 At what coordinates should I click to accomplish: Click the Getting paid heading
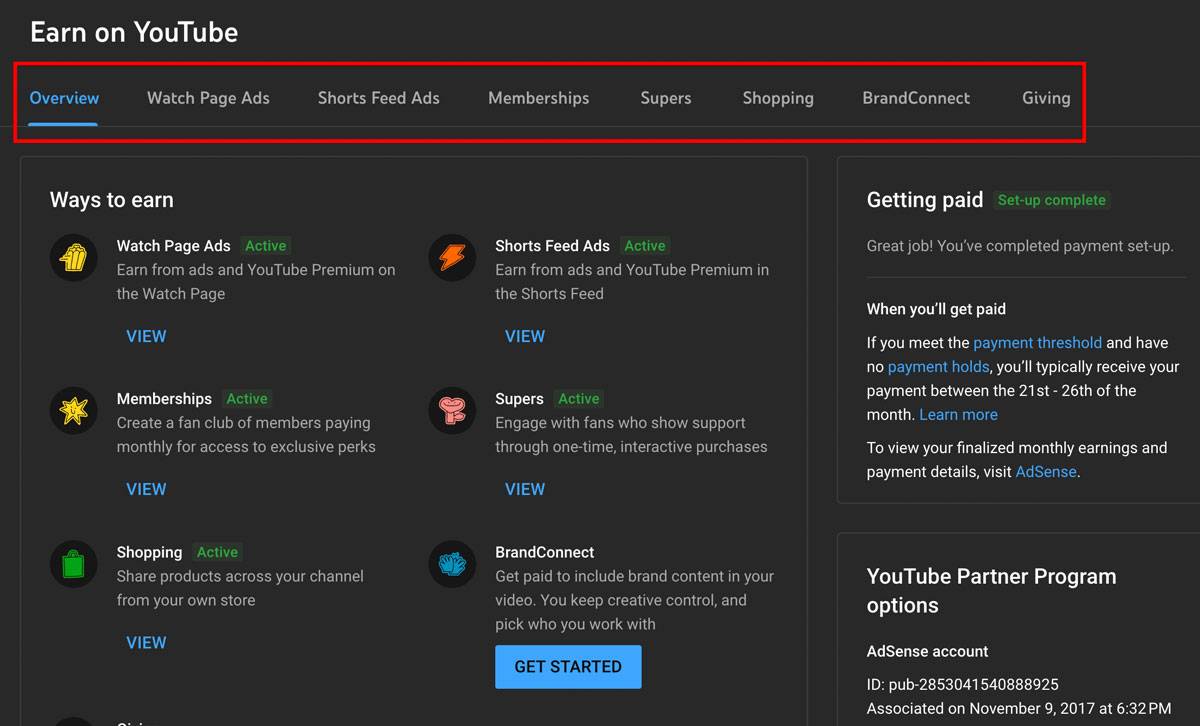coord(925,200)
